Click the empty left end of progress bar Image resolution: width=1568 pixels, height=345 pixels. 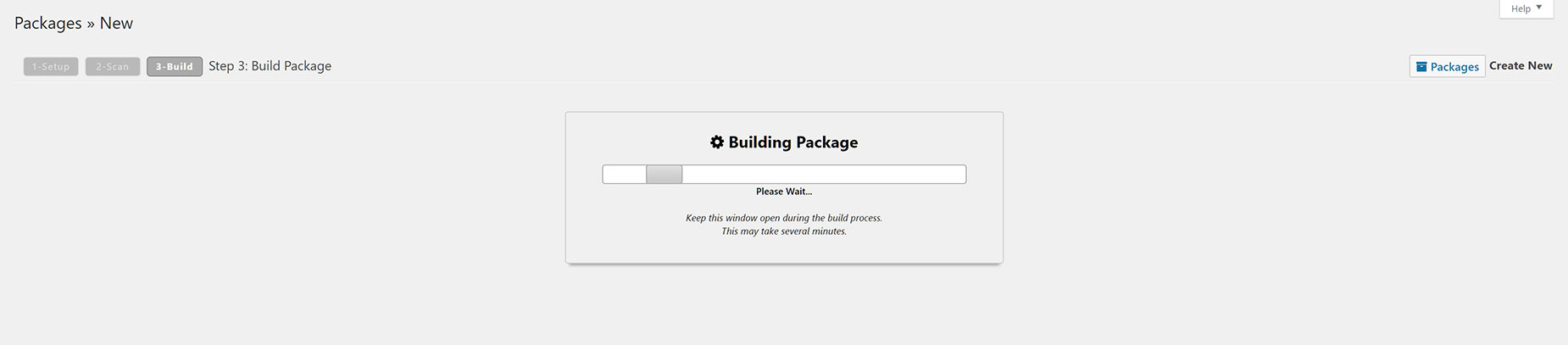coord(625,175)
